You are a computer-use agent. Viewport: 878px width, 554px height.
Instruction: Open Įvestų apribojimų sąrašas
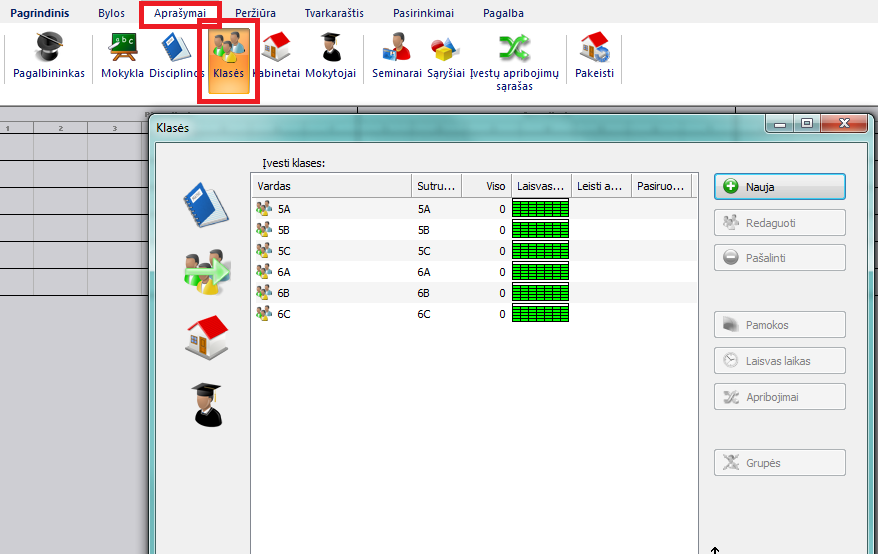coord(514,62)
